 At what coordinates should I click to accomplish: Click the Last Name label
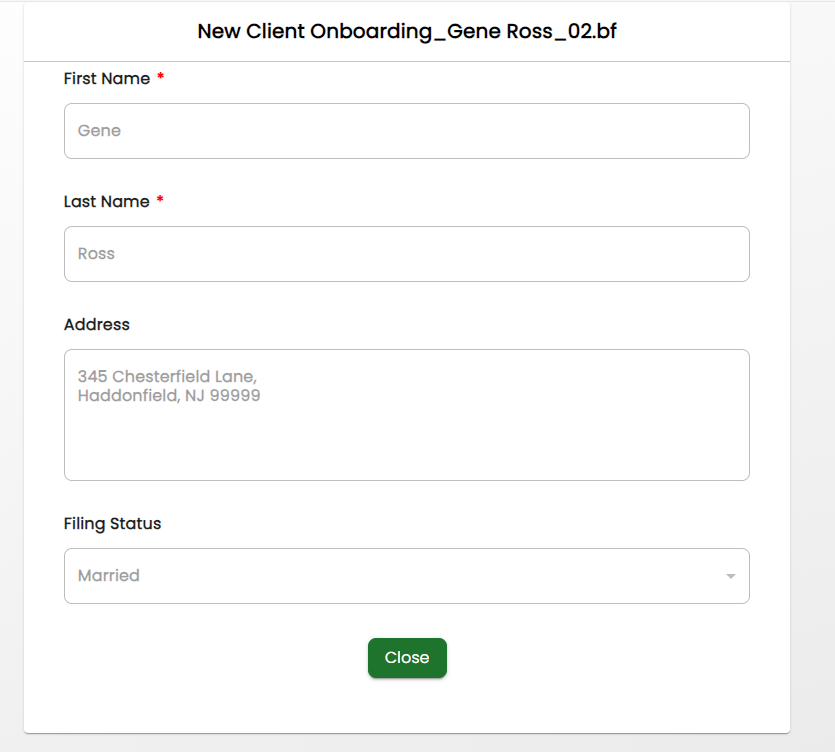coord(107,202)
